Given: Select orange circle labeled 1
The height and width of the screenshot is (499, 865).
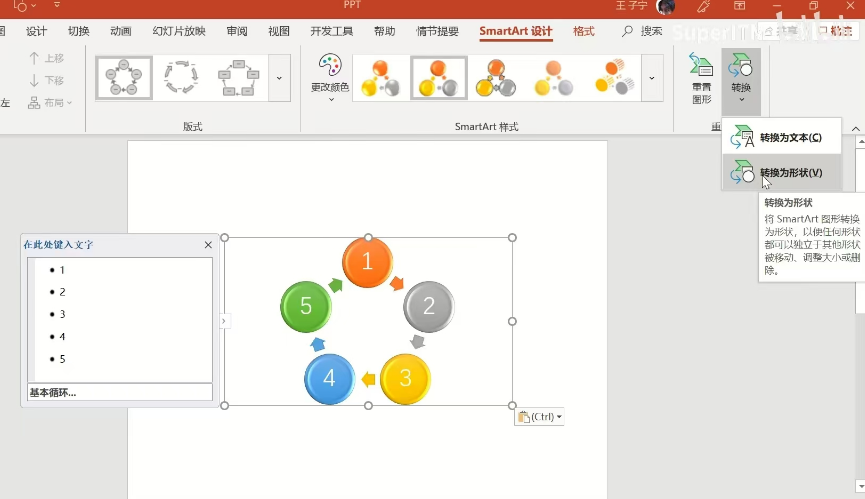Looking at the screenshot, I should (x=367, y=261).
